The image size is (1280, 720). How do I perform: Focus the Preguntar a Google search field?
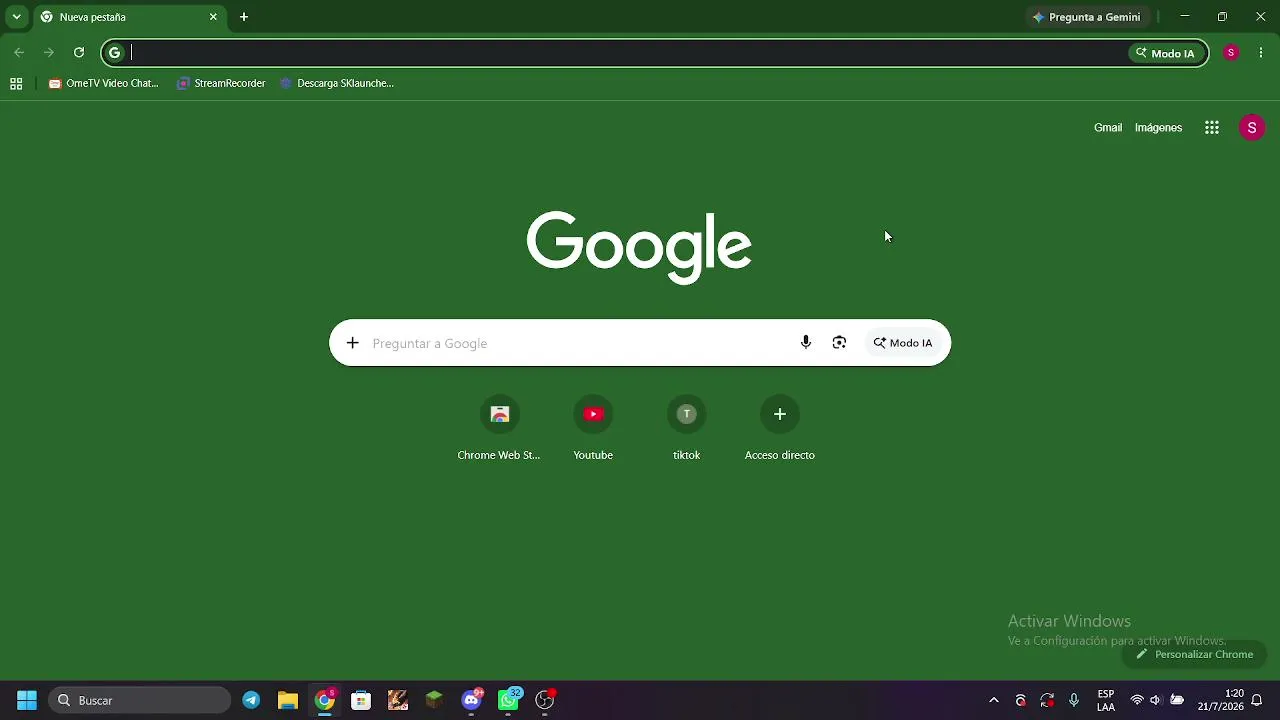[578, 343]
